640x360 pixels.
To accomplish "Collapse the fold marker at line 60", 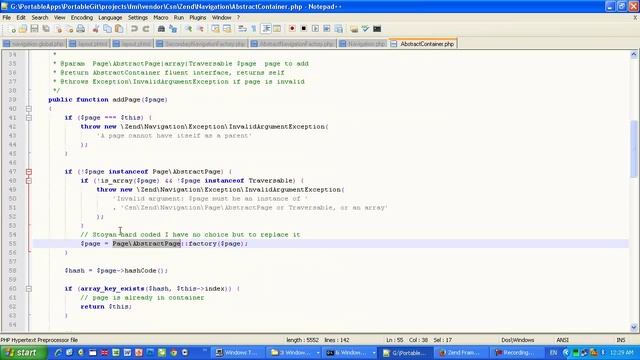I will tap(29, 289).
